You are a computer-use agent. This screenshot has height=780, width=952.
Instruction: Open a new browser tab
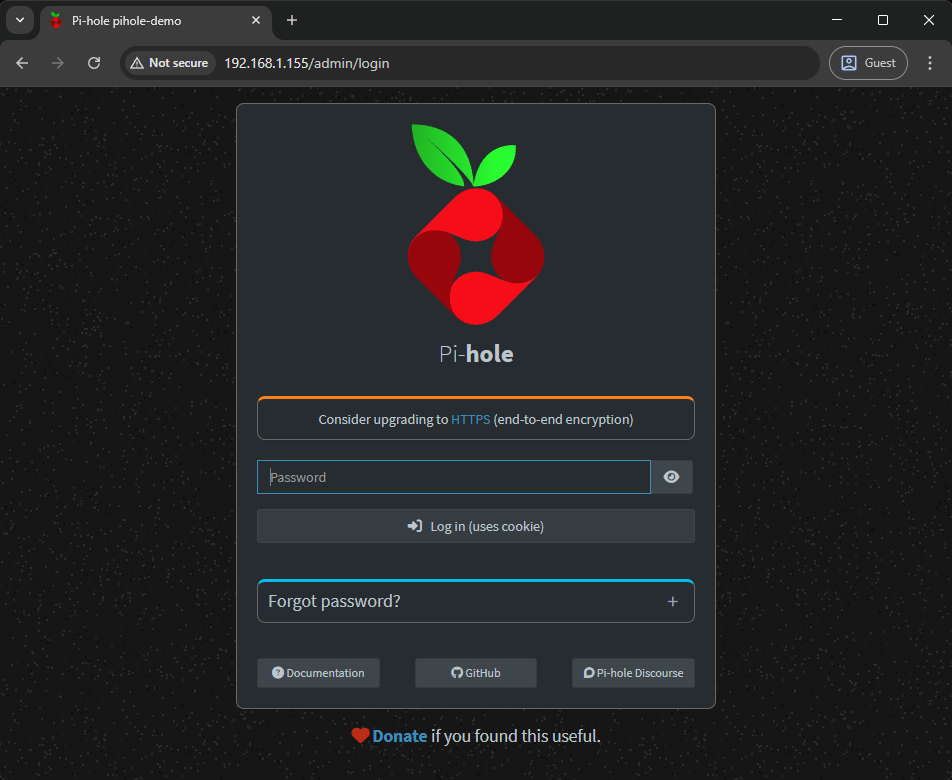pyautogui.click(x=292, y=20)
